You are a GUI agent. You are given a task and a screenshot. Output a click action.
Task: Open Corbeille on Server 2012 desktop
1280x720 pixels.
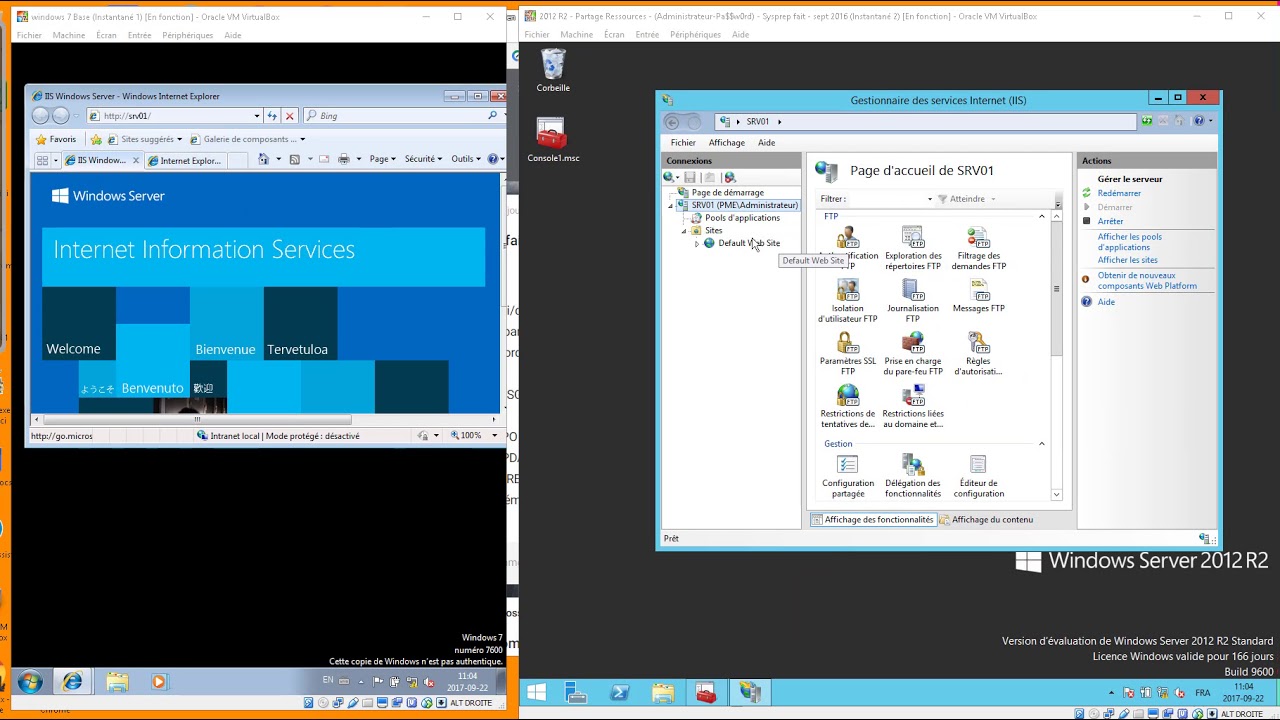(x=553, y=71)
